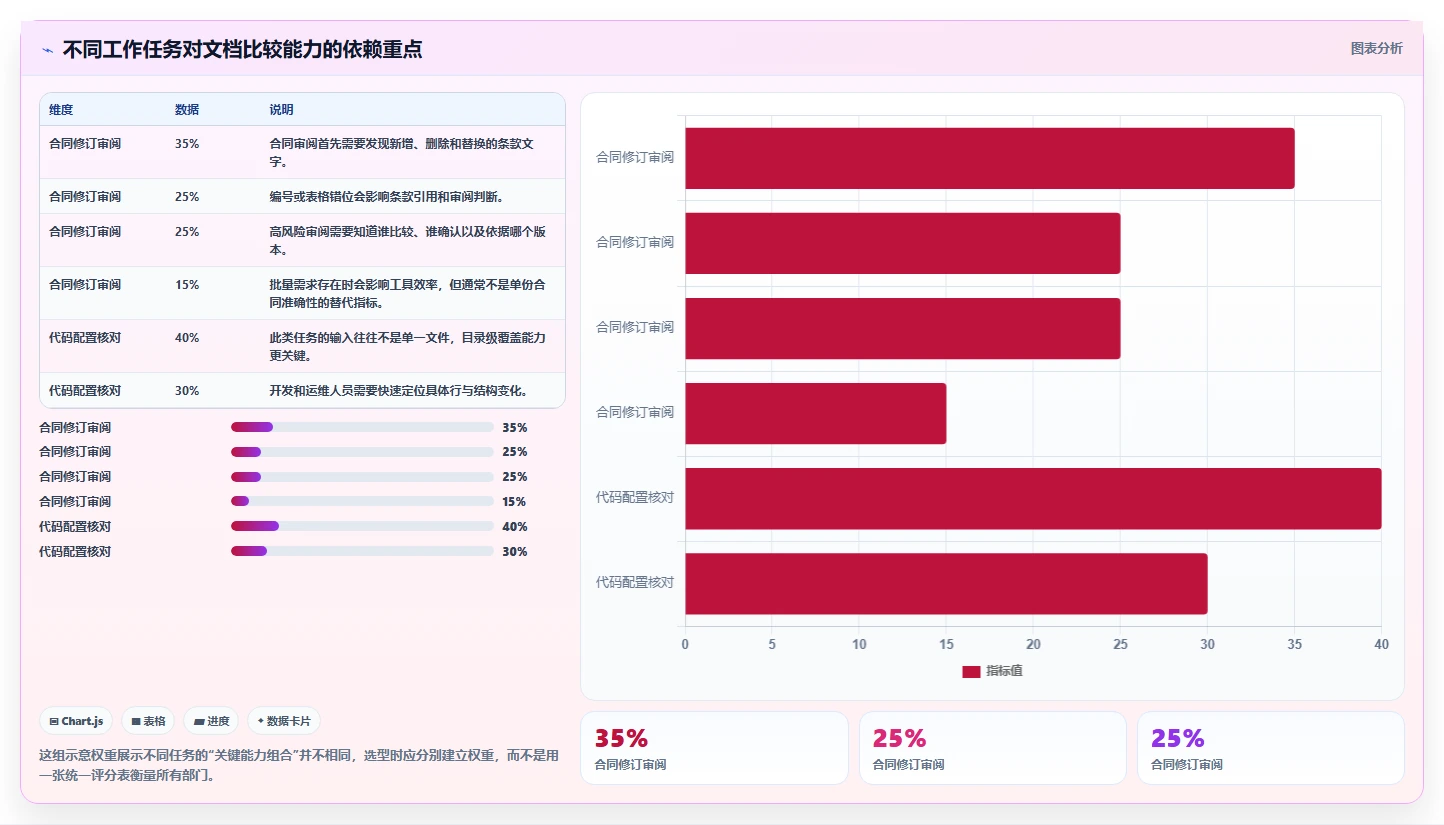The height and width of the screenshot is (825, 1444).
Task: Click the 30% cell in the table
Action: click(187, 390)
